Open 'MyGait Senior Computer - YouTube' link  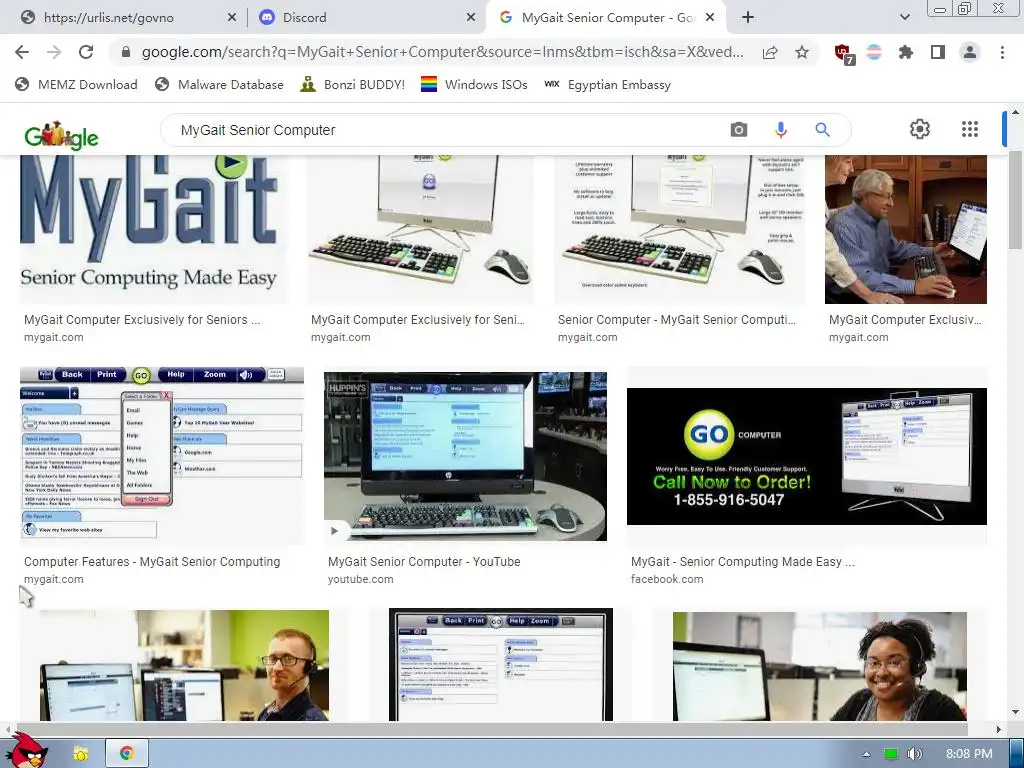point(424,562)
